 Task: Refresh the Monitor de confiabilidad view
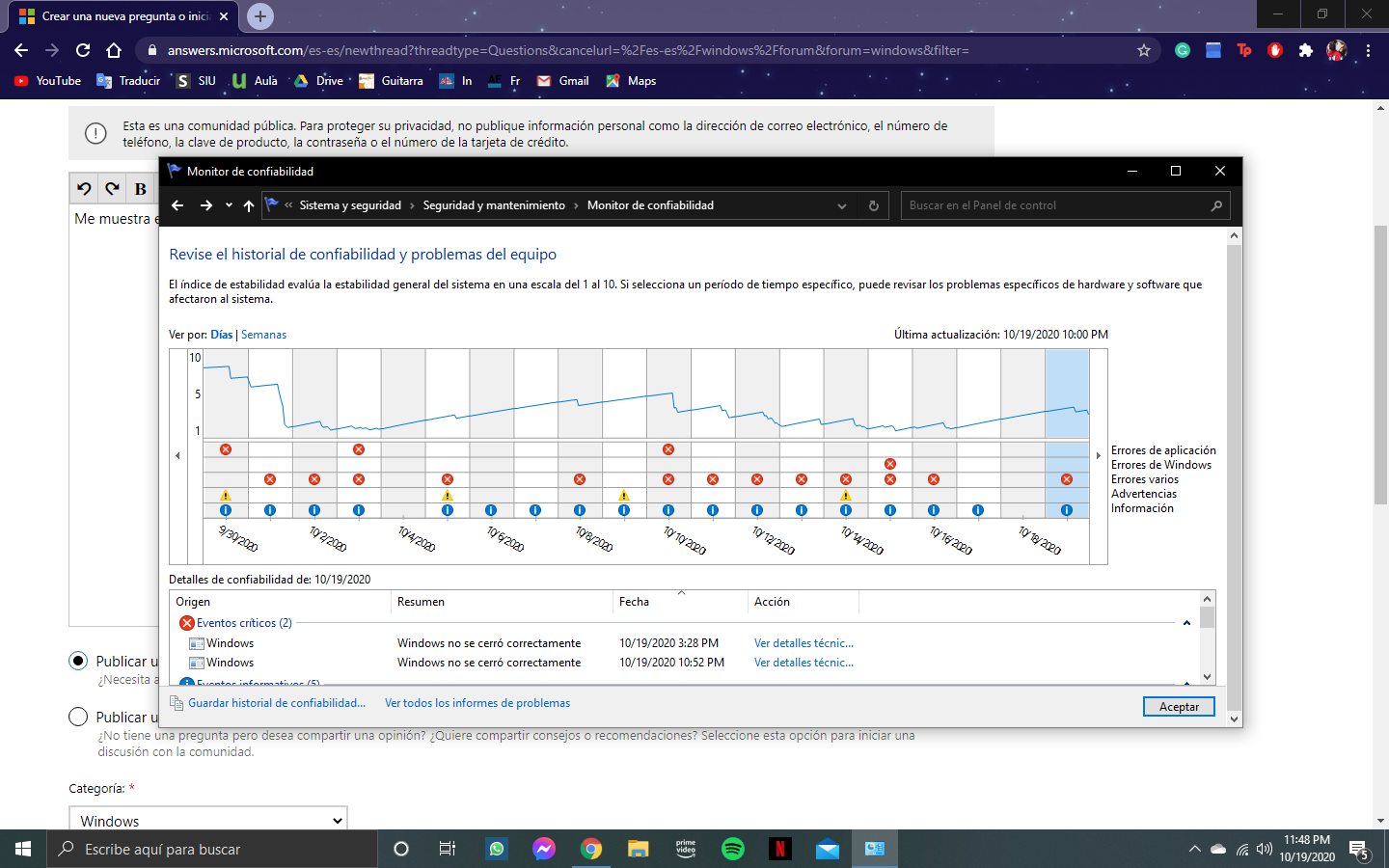874,205
